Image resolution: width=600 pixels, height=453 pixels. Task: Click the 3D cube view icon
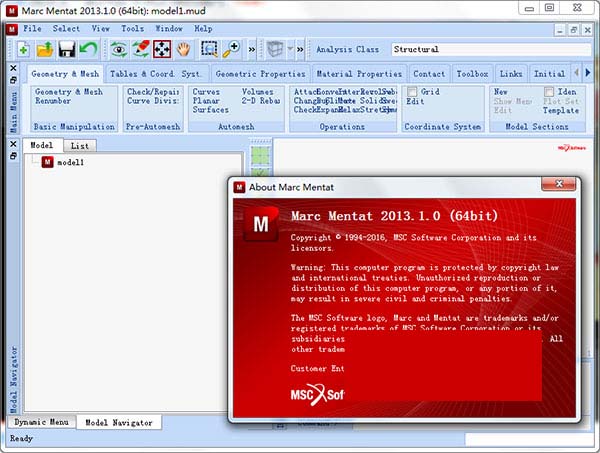click(275, 49)
